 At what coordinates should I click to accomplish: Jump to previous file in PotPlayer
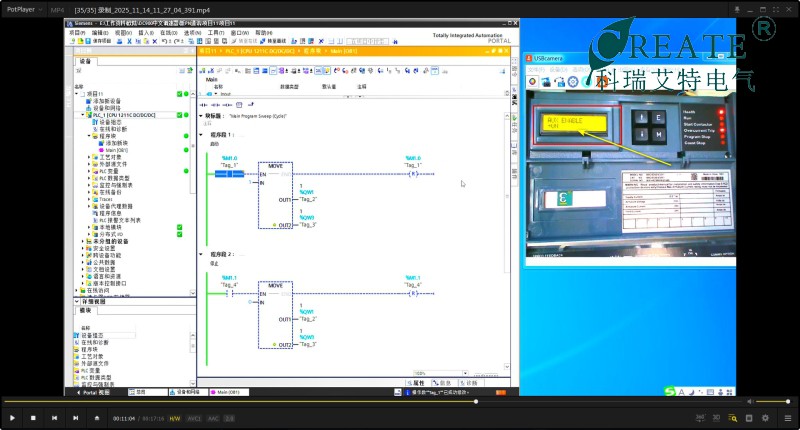click(x=55, y=418)
